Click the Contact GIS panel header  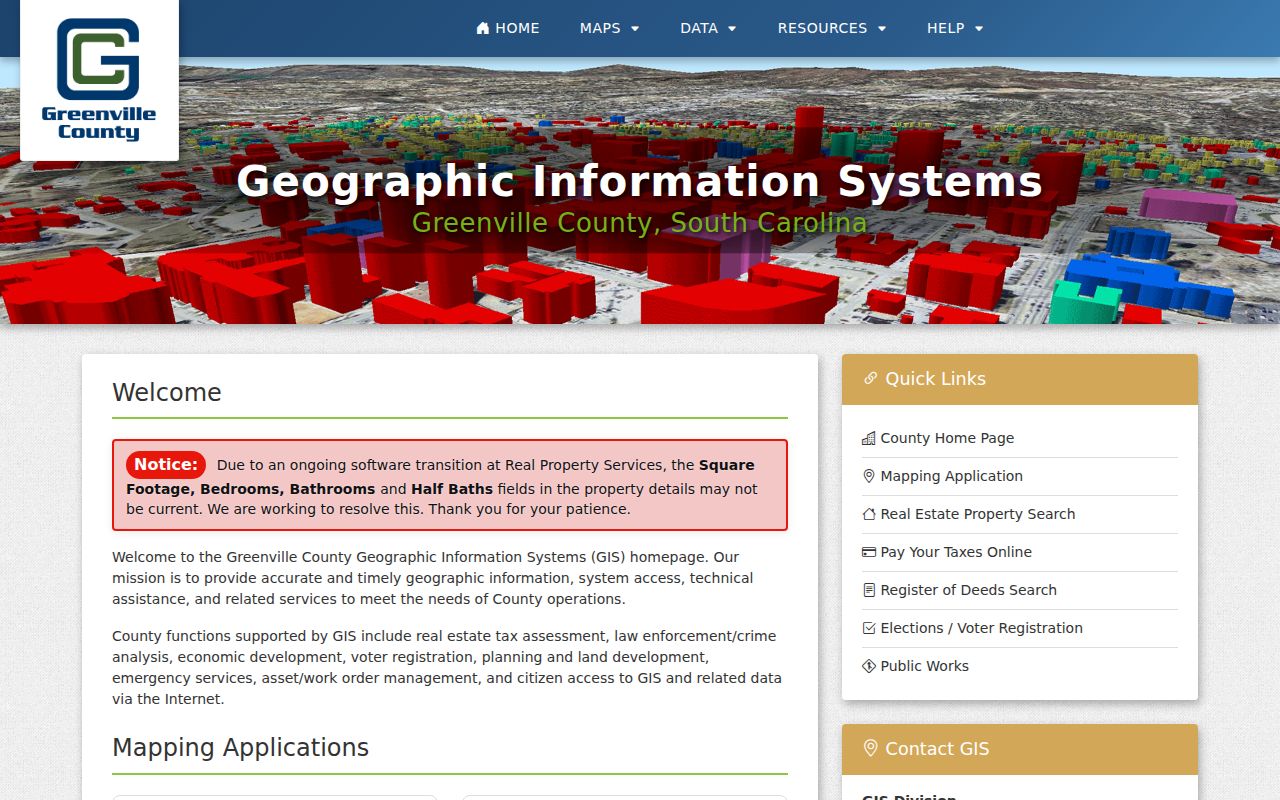coord(1020,749)
